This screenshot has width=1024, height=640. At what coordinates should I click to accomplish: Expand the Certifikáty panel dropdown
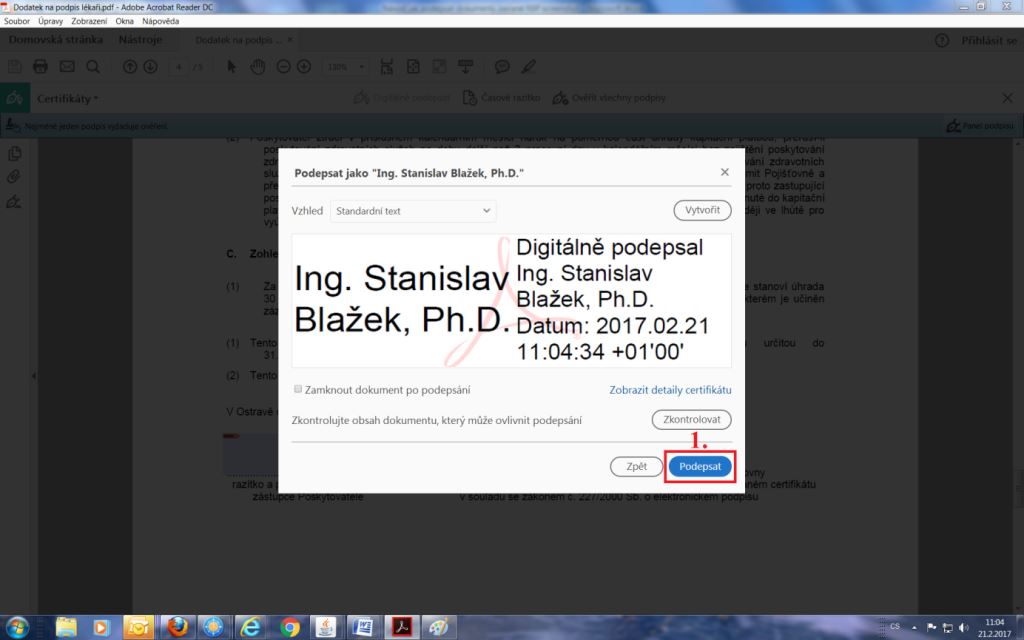point(69,98)
